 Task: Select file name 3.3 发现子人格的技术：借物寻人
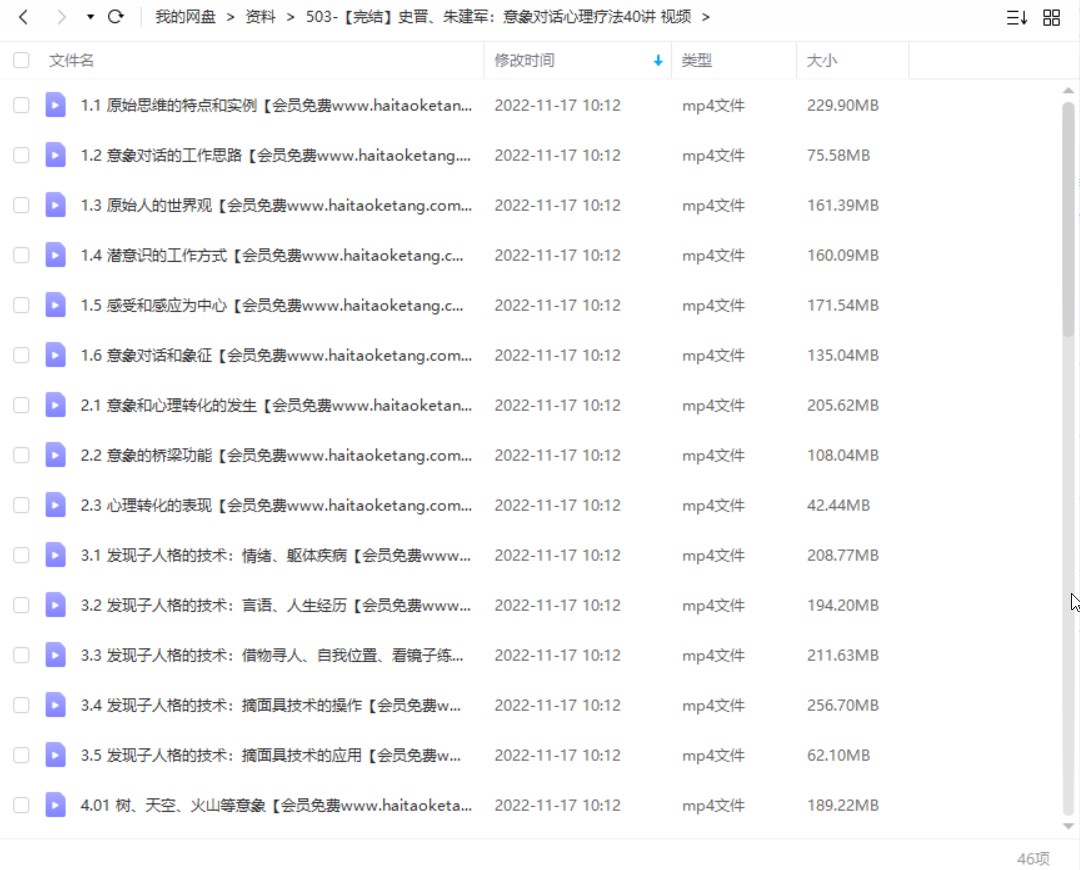[272, 655]
